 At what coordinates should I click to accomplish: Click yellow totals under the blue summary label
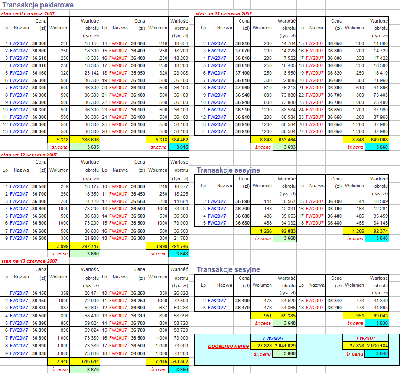pyautogui.click(x=273, y=346)
